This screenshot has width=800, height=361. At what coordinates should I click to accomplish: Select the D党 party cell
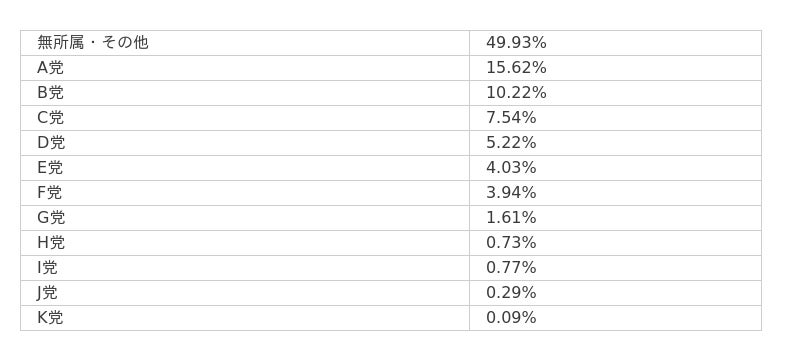pyautogui.click(x=245, y=143)
